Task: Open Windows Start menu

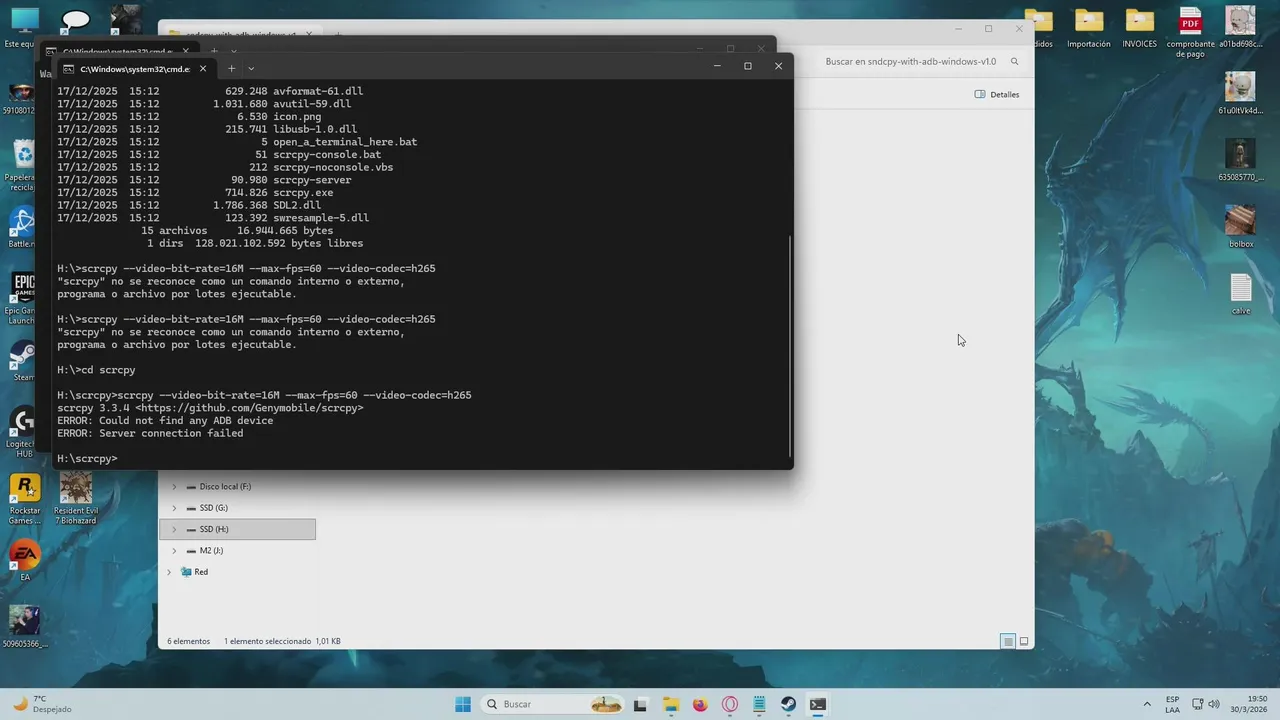Action: (x=463, y=704)
